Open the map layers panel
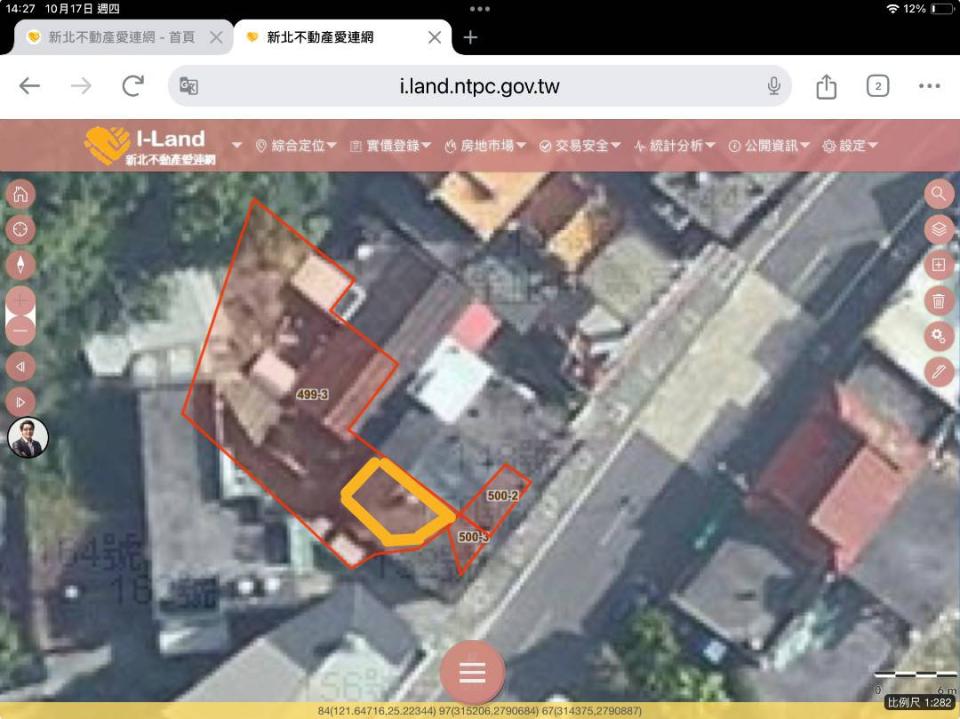This screenshot has width=960, height=719. coord(938,229)
